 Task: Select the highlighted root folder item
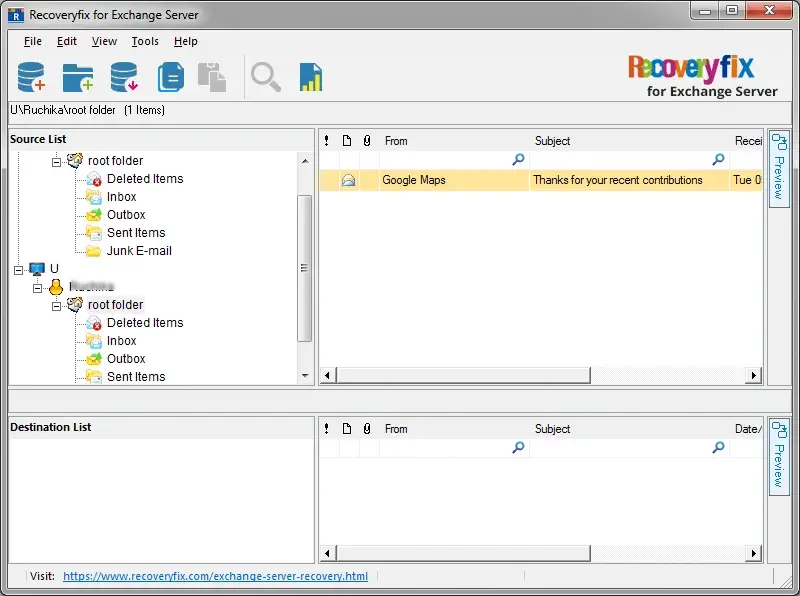click(x=115, y=305)
